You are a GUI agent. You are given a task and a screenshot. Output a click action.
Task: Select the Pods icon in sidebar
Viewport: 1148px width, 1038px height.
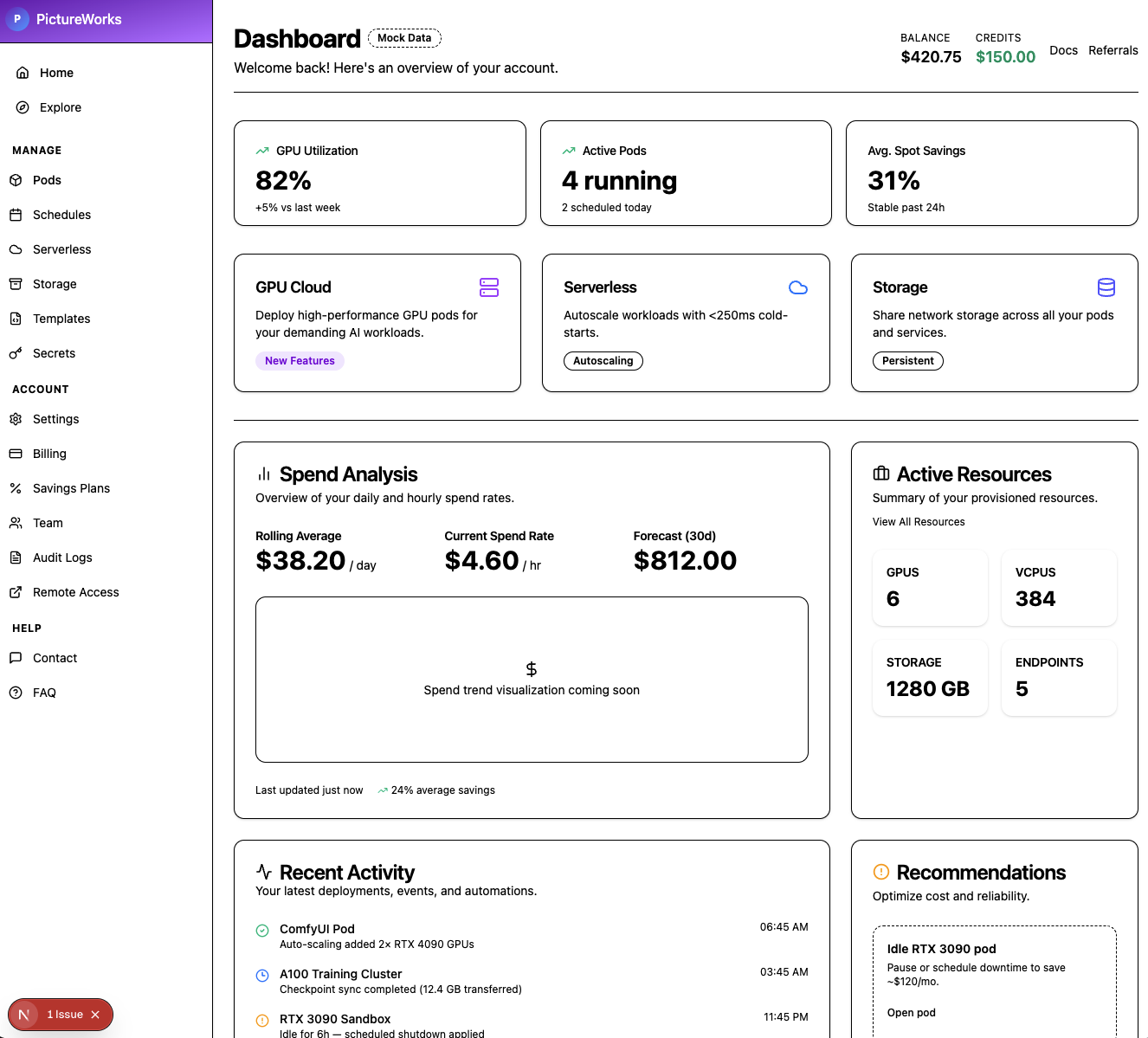(x=16, y=180)
